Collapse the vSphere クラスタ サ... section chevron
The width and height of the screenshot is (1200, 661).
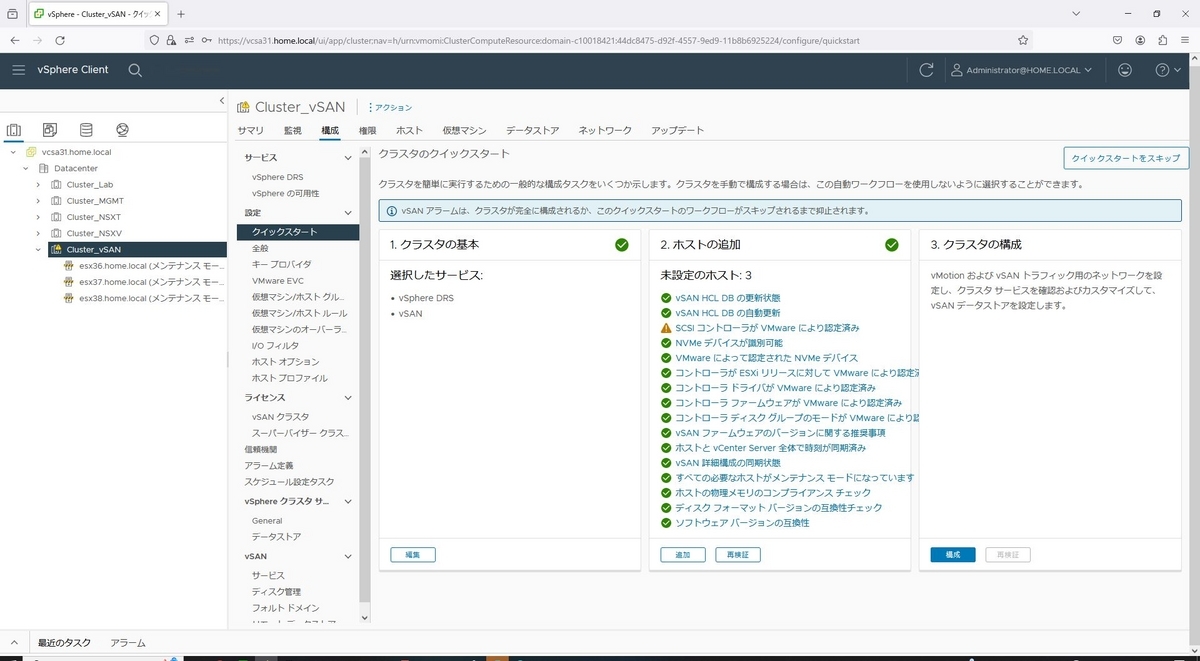(348, 502)
